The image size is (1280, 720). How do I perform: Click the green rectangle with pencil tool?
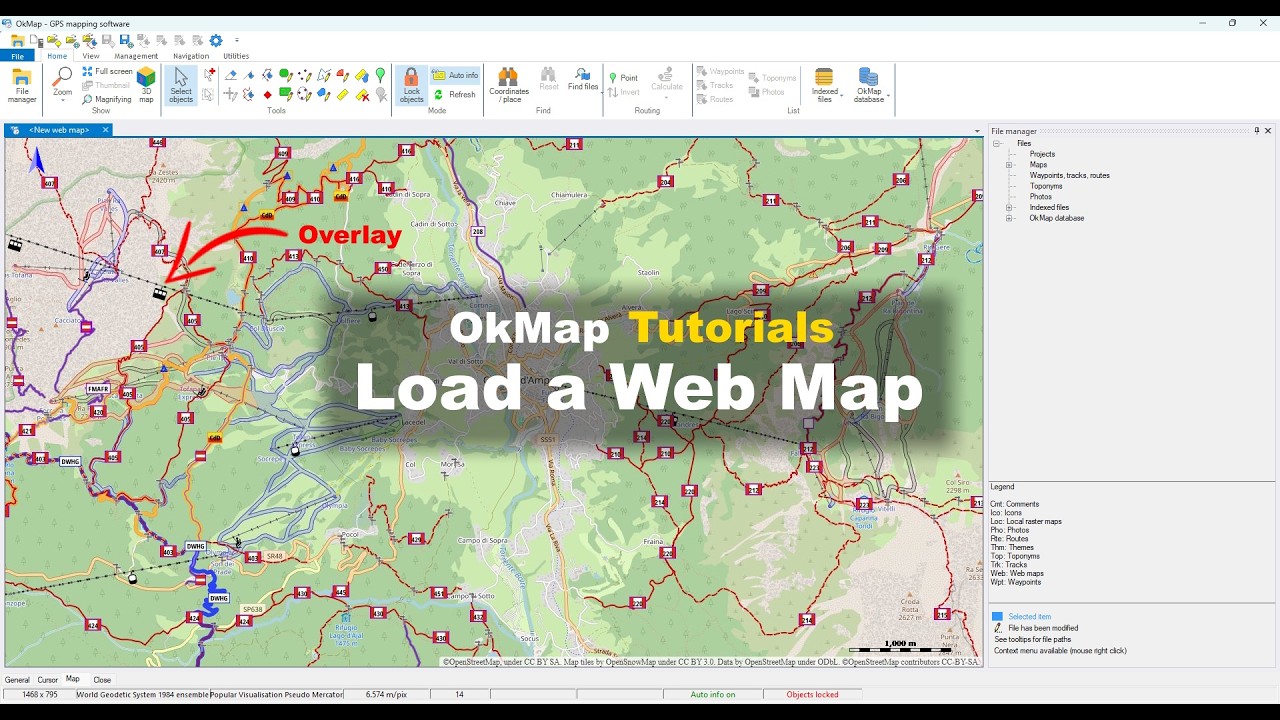pos(286,95)
